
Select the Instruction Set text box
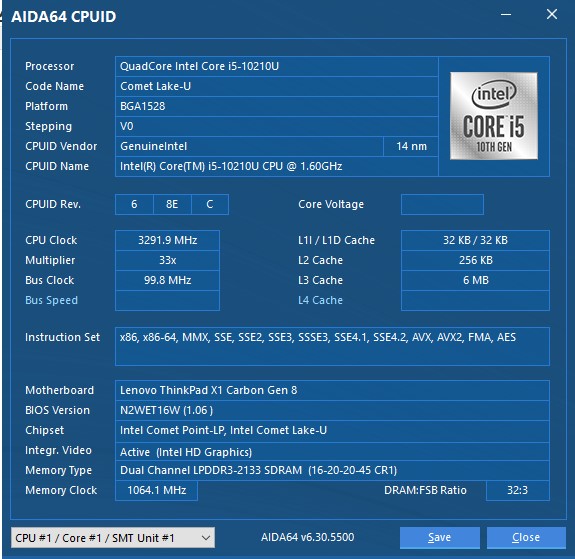[x=332, y=347]
